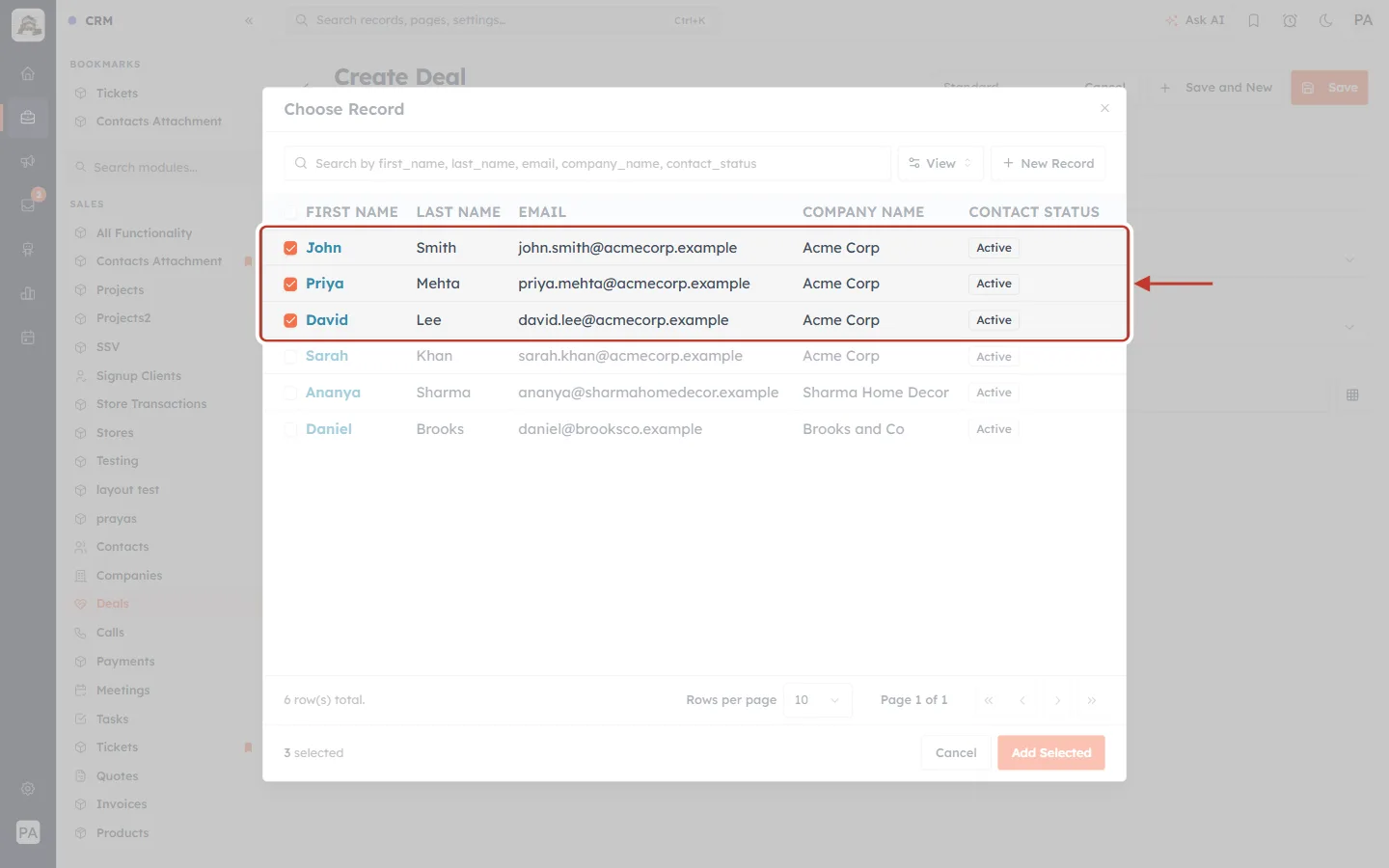Click the New Record button
This screenshot has width=1389, height=868.
coord(1048,163)
